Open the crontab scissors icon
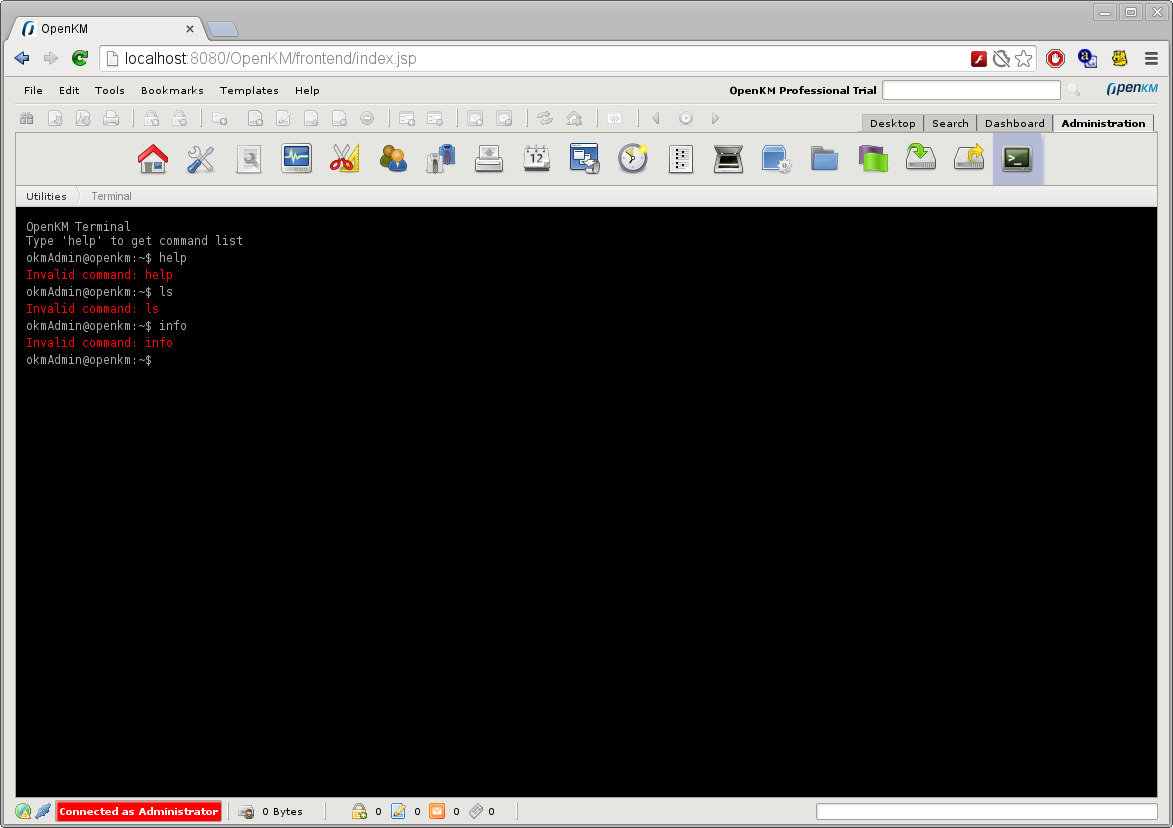Image resolution: width=1173 pixels, height=828 pixels. click(344, 158)
